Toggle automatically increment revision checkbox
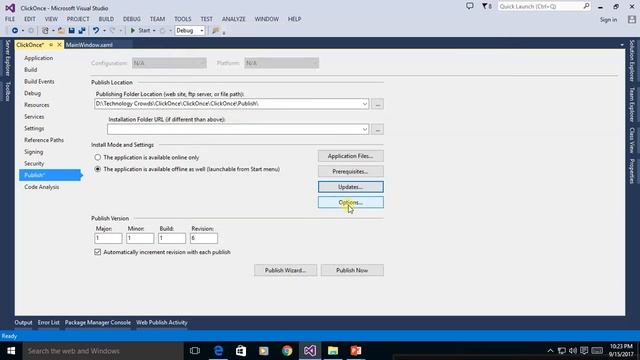This screenshot has height=360, width=640. pyautogui.click(x=98, y=252)
